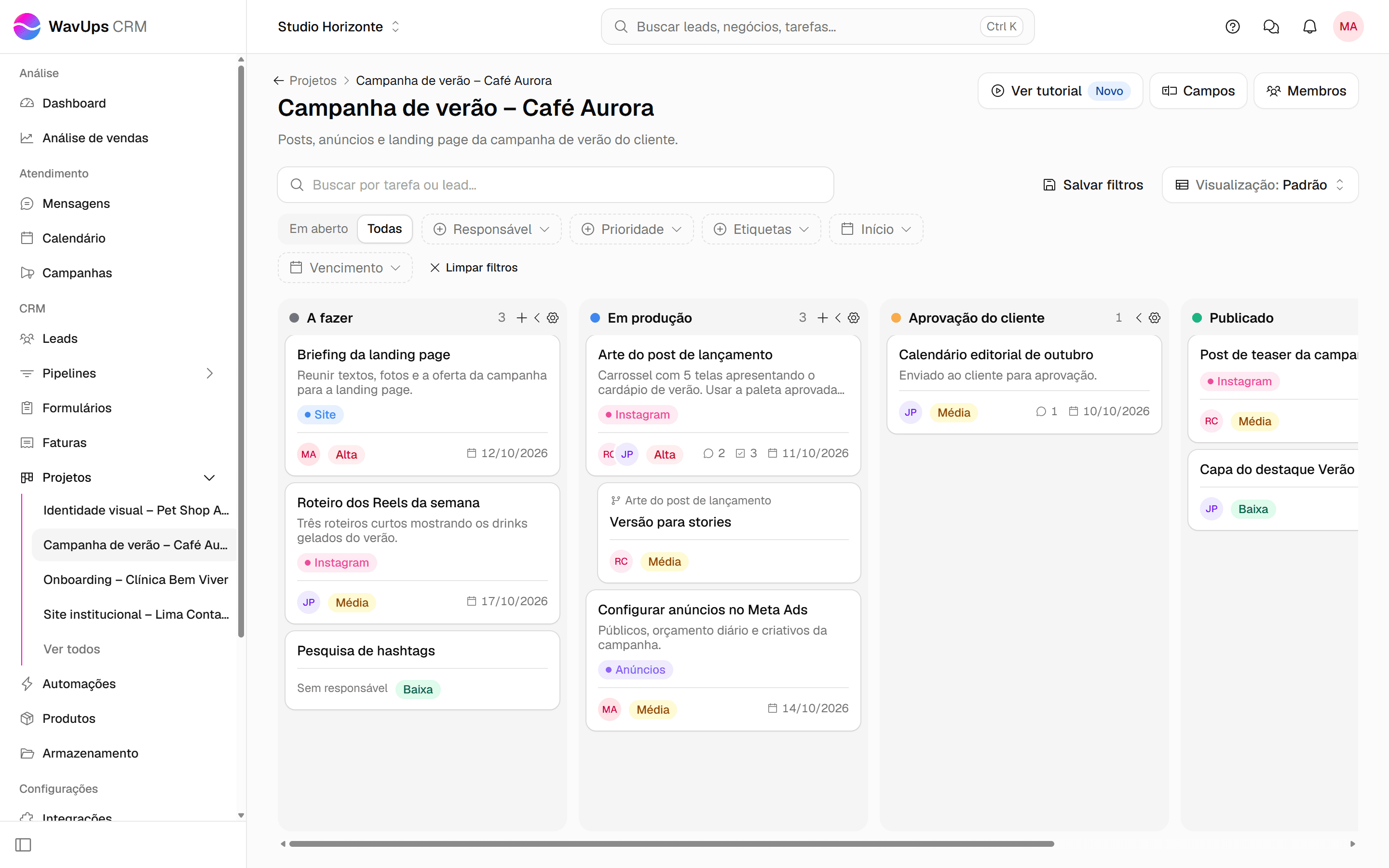
Task: Collapse the Projetos sidebar section
Action: tap(209, 477)
